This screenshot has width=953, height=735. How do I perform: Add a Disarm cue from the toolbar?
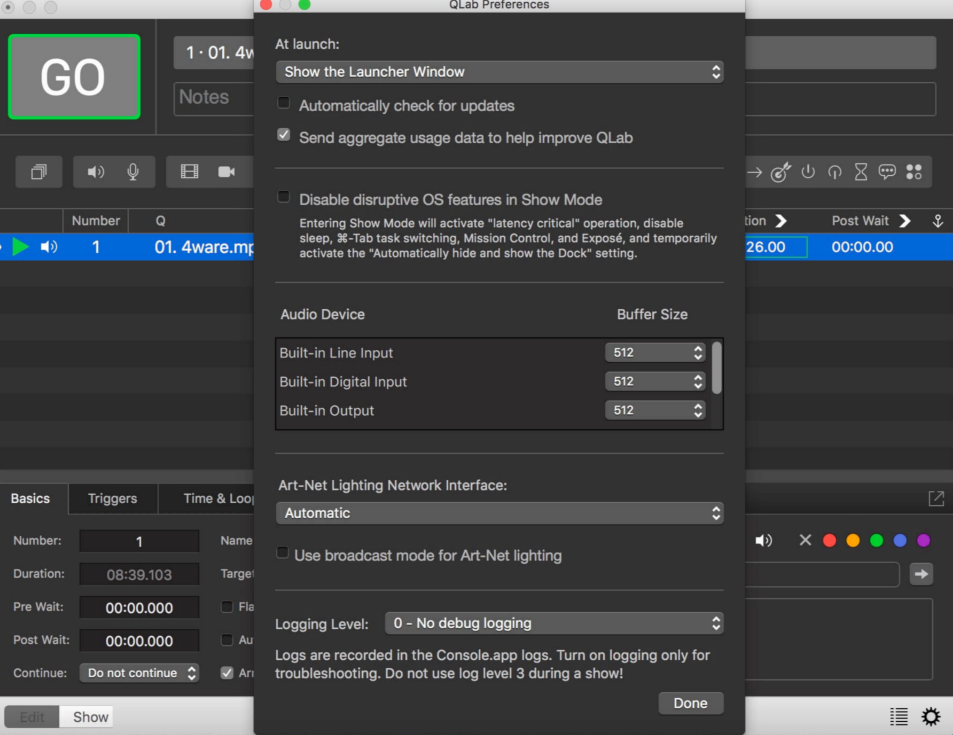834,173
